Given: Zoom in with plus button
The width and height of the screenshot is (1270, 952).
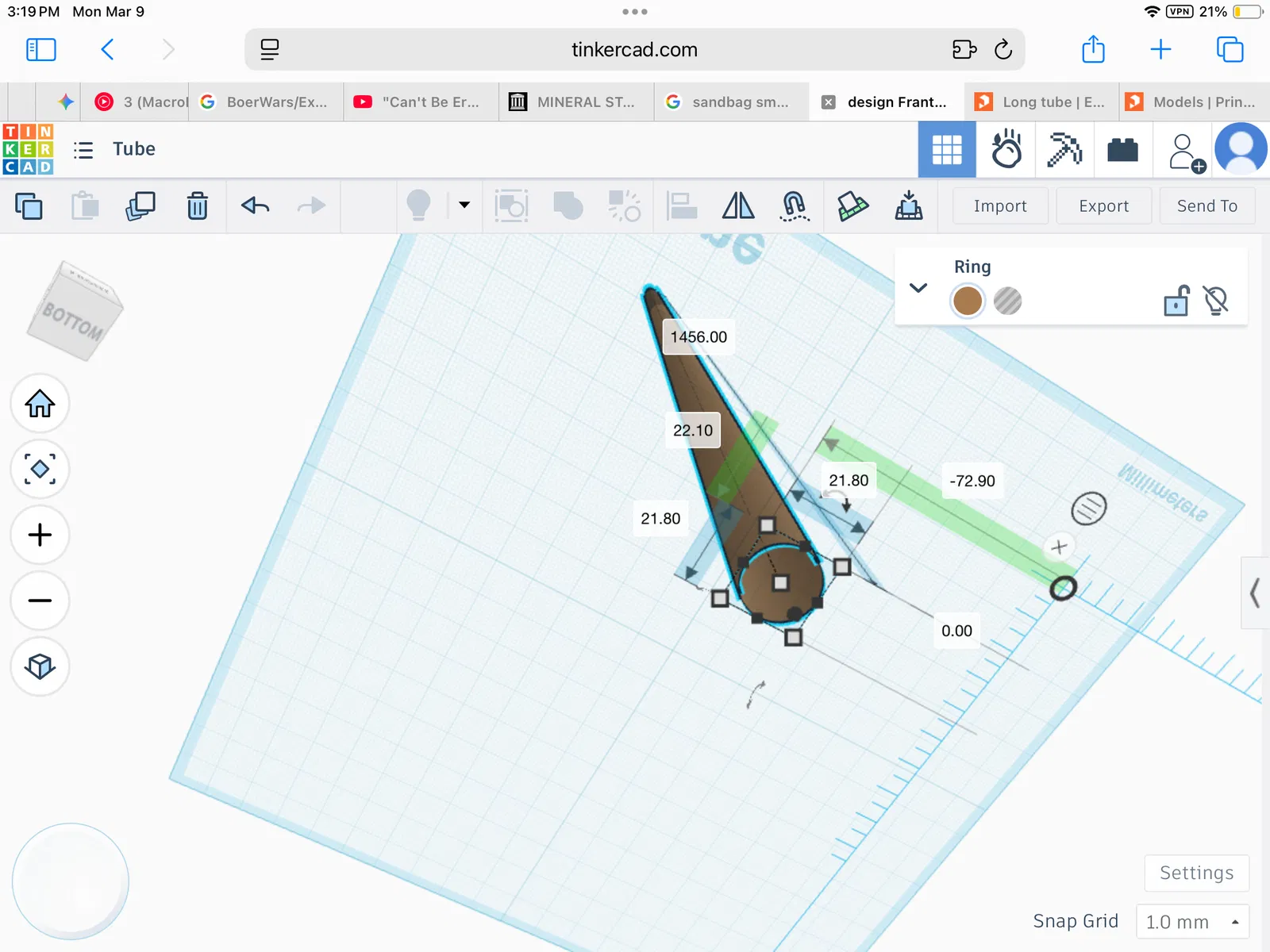Looking at the screenshot, I should (x=40, y=535).
